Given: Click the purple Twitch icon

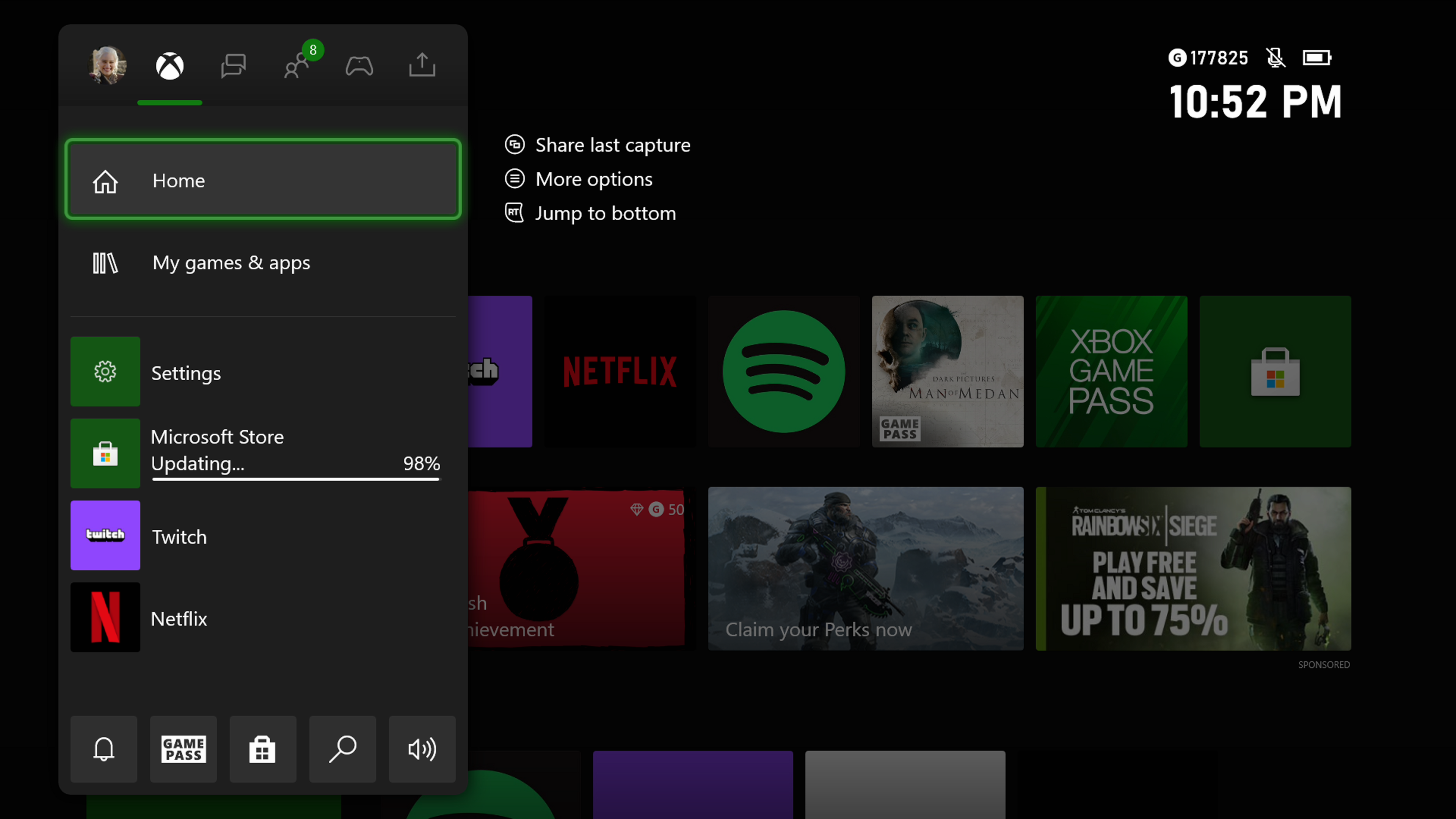Looking at the screenshot, I should coord(105,535).
